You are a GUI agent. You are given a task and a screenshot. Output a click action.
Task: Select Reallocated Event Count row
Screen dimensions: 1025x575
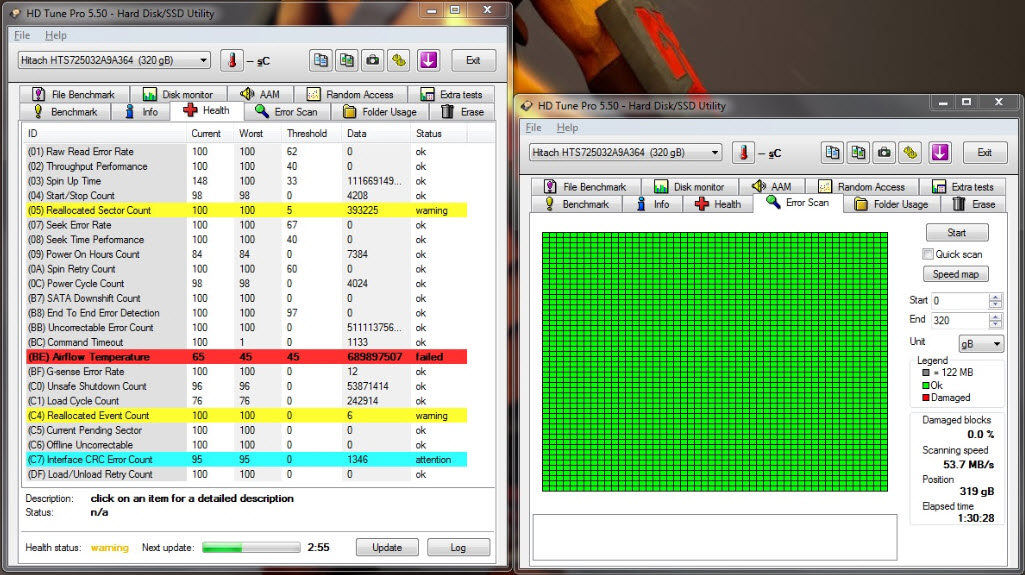pyautogui.click(x=246, y=416)
